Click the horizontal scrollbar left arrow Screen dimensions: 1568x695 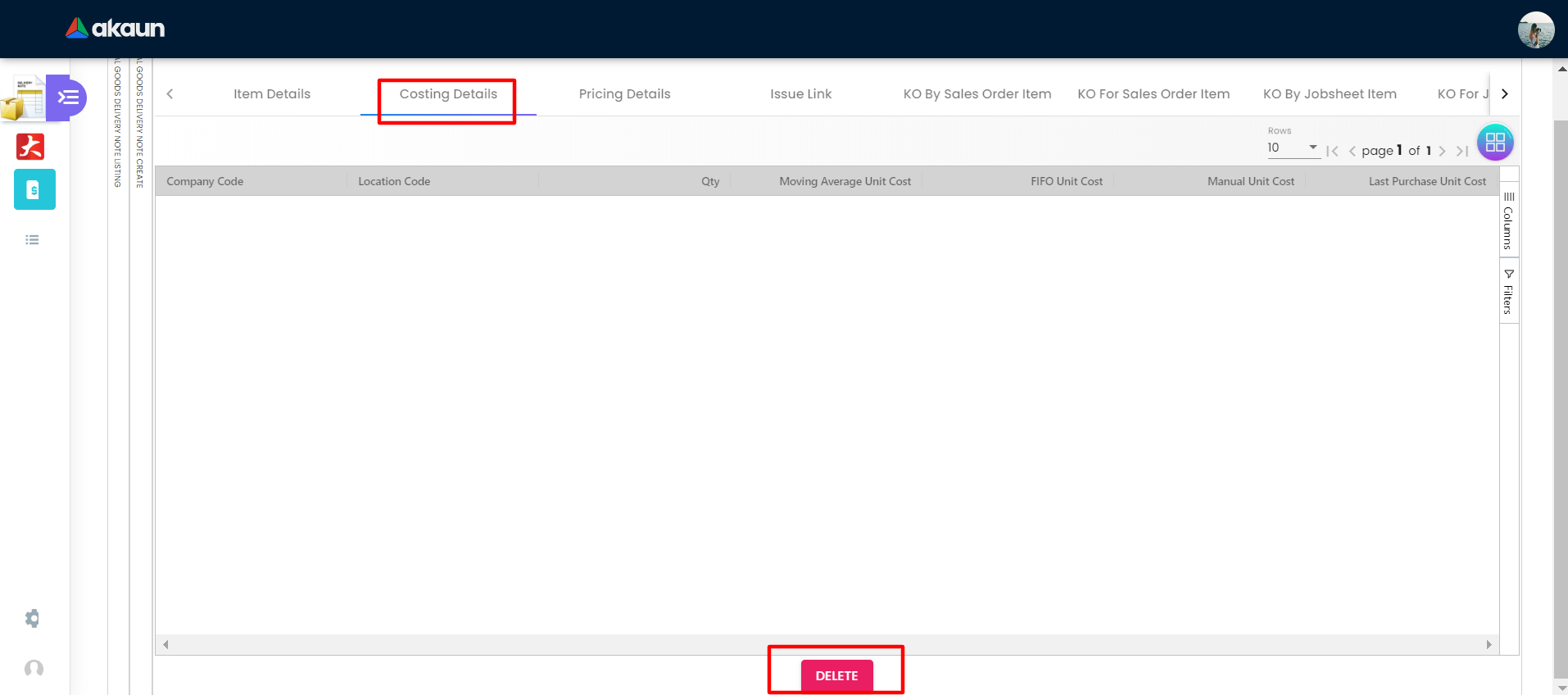[x=165, y=645]
